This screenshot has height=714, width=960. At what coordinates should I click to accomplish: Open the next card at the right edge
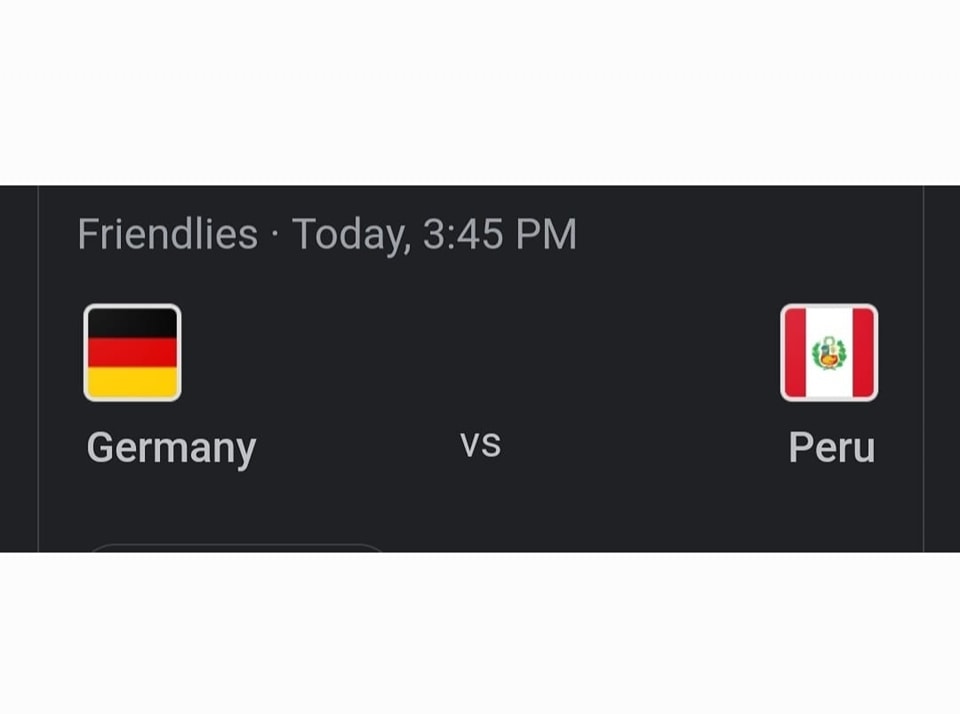pos(942,369)
